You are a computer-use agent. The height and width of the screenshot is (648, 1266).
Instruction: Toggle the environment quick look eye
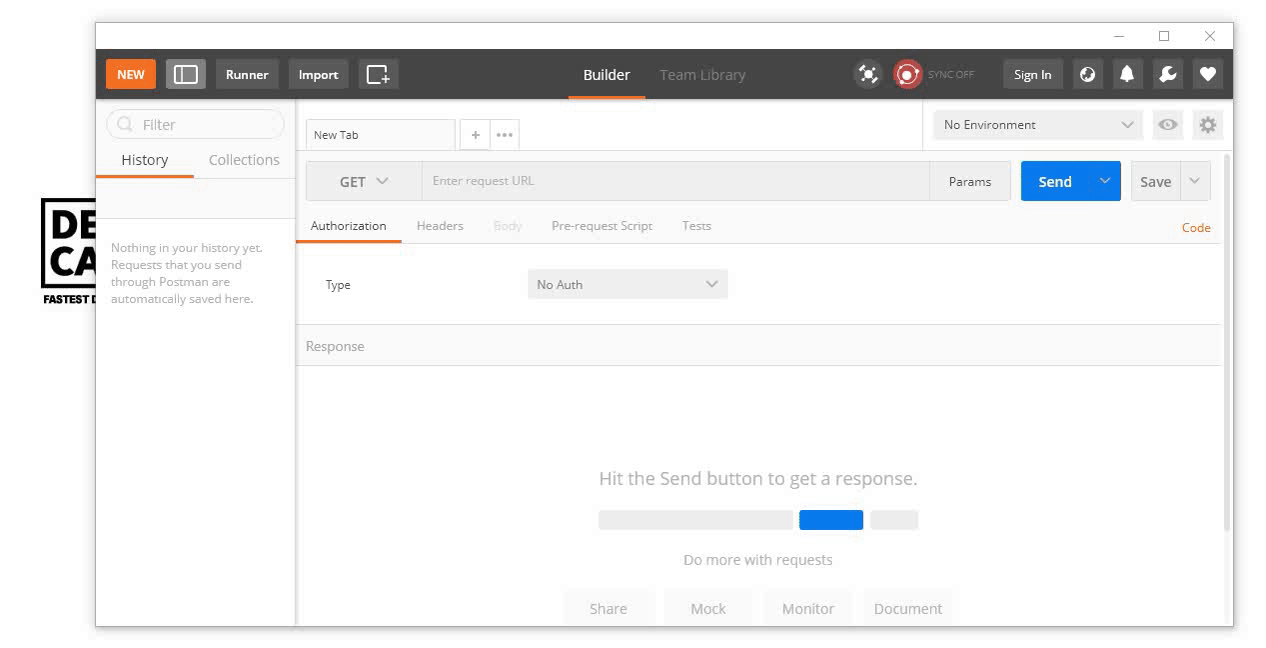tap(1167, 125)
